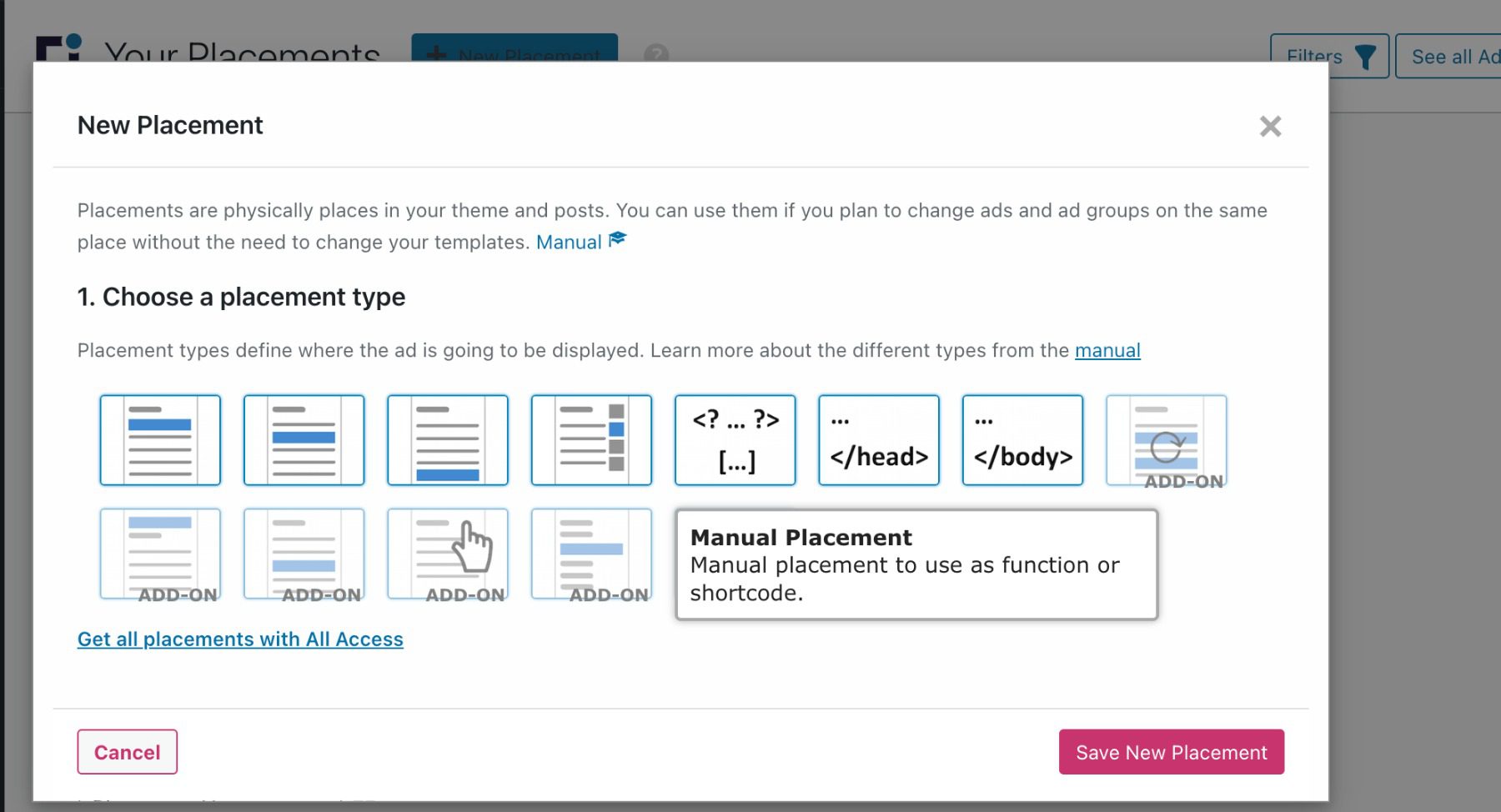This screenshot has width=1501, height=812.
Task: Pick the Sidebar Widget placement tile
Action: [591, 439]
